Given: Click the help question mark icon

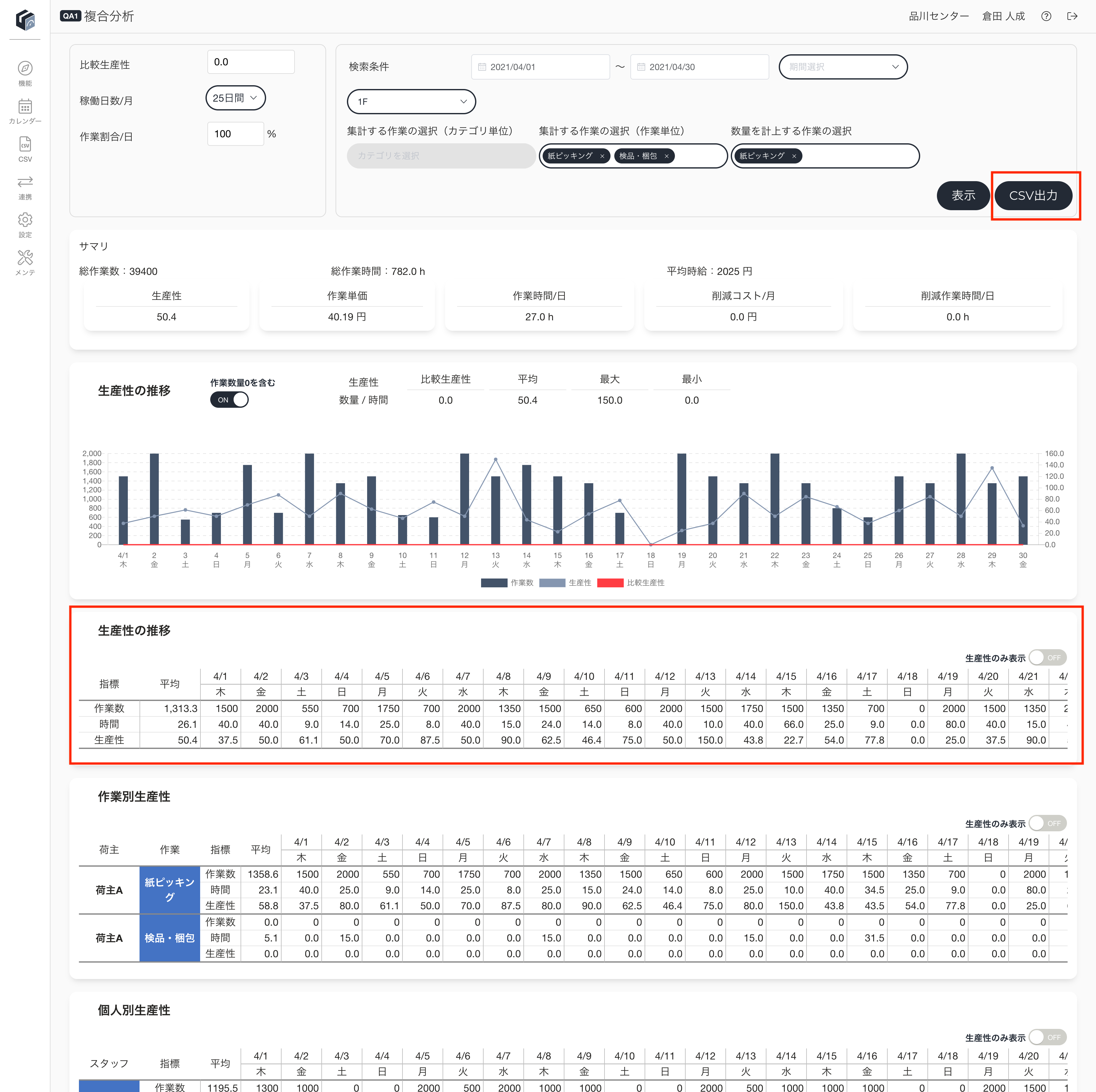Looking at the screenshot, I should point(1046,16).
